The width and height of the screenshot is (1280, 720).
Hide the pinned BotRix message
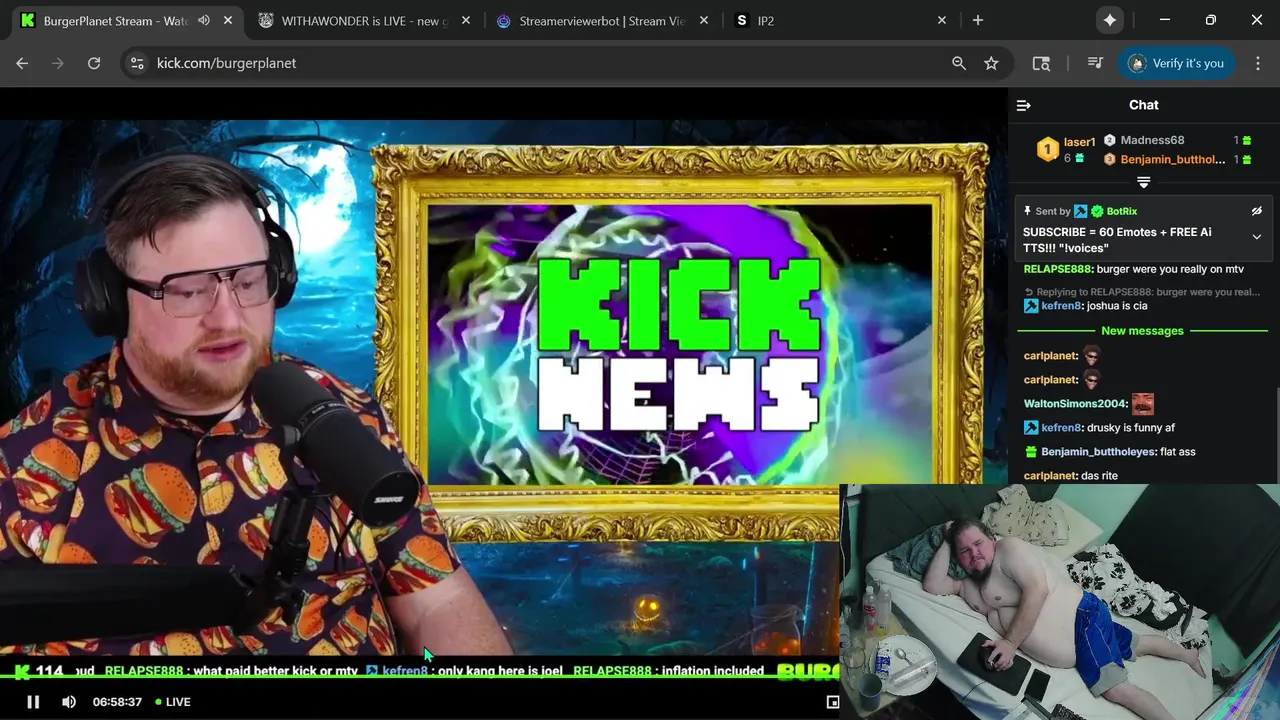click(x=1257, y=211)
